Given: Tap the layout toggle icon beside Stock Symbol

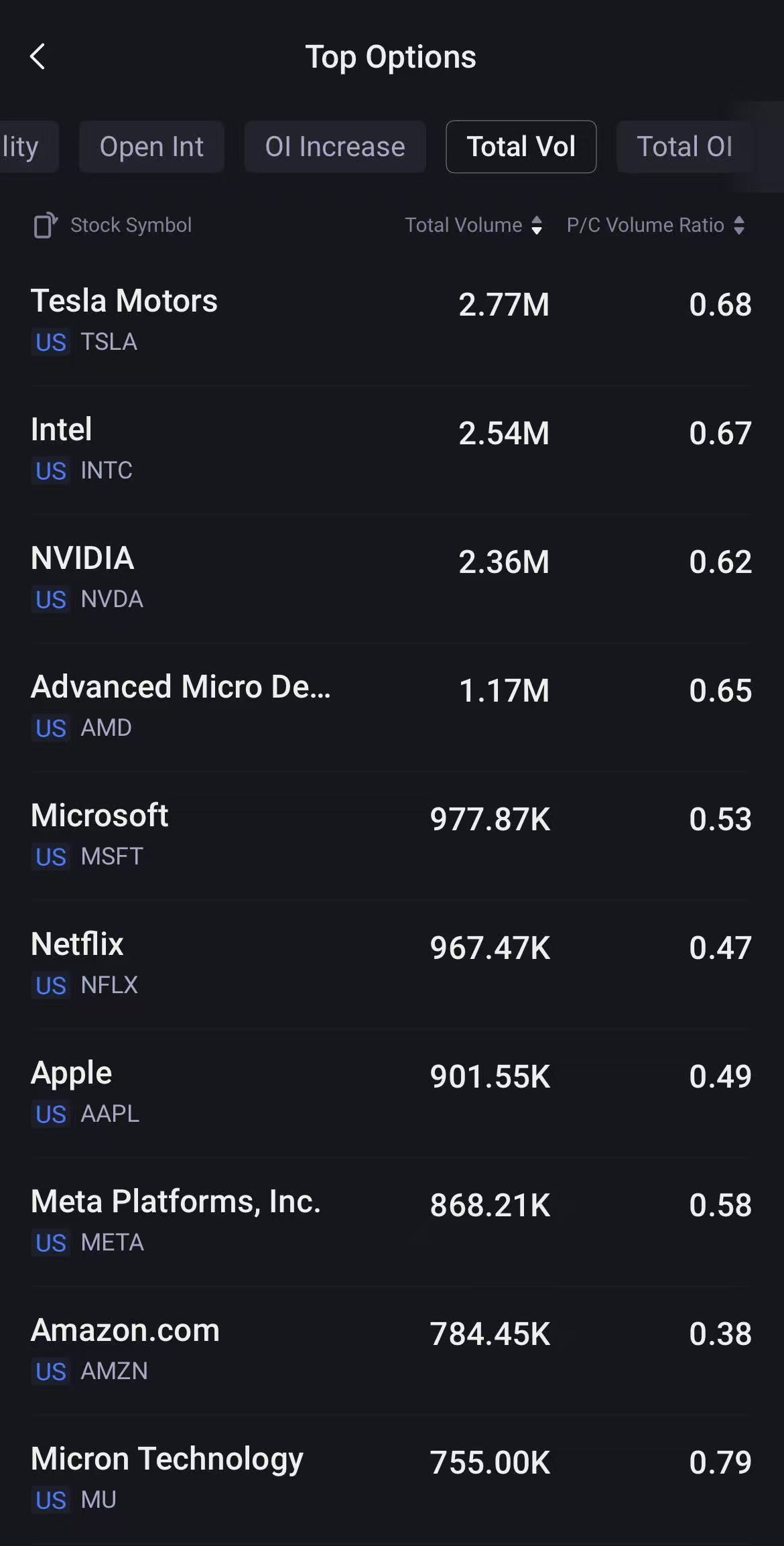Looking at the screenshot, I should tap(46, 225).
